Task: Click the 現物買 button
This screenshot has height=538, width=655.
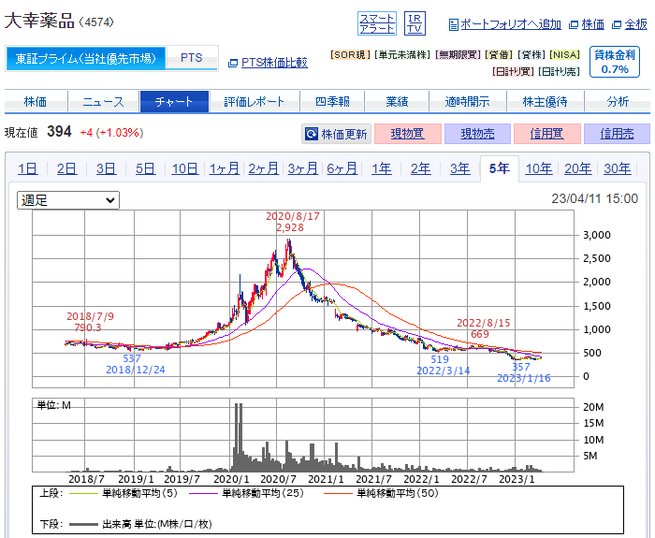Action: [x=408, y=134]
